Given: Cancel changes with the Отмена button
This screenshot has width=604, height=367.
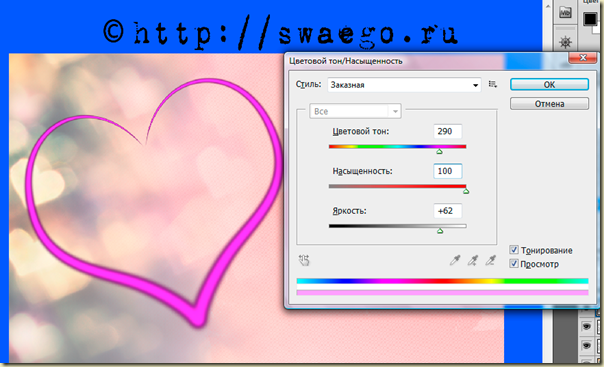Looking at the screenshot, I should pyautogui.click(x=549, y=104).
